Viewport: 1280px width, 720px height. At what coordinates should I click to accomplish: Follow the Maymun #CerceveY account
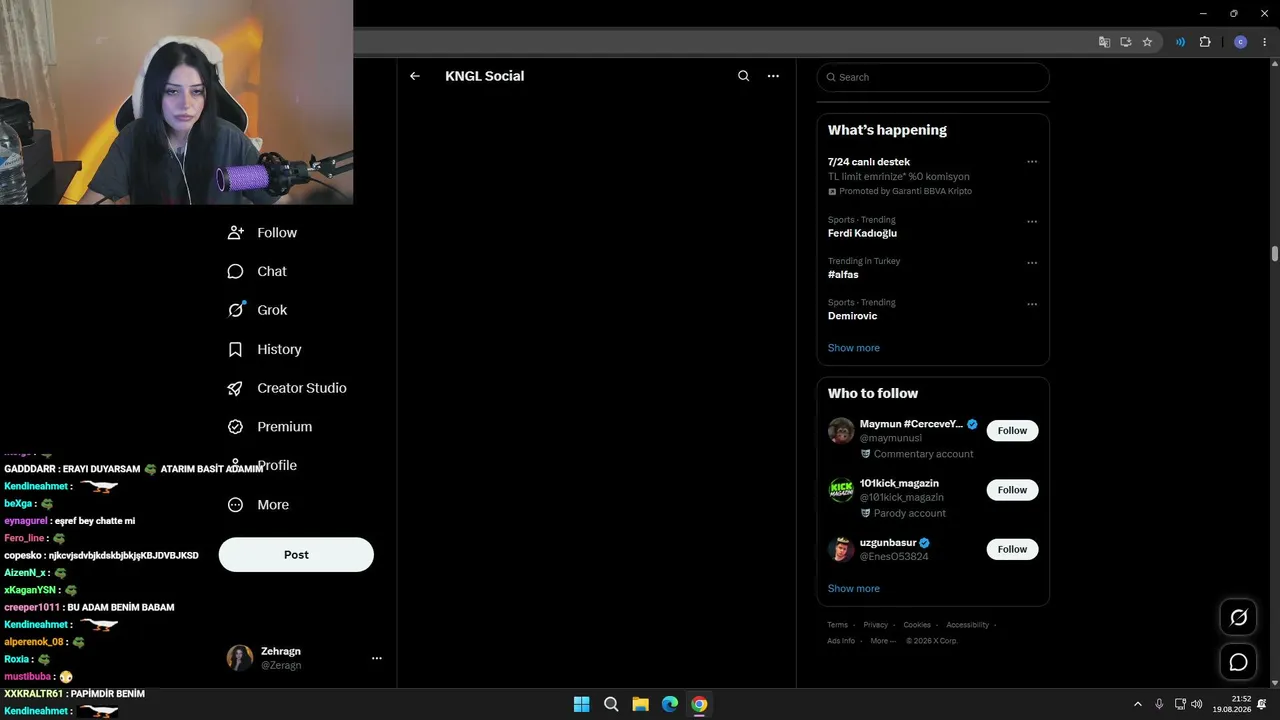pyautogui.click(x=1012, y=431)
